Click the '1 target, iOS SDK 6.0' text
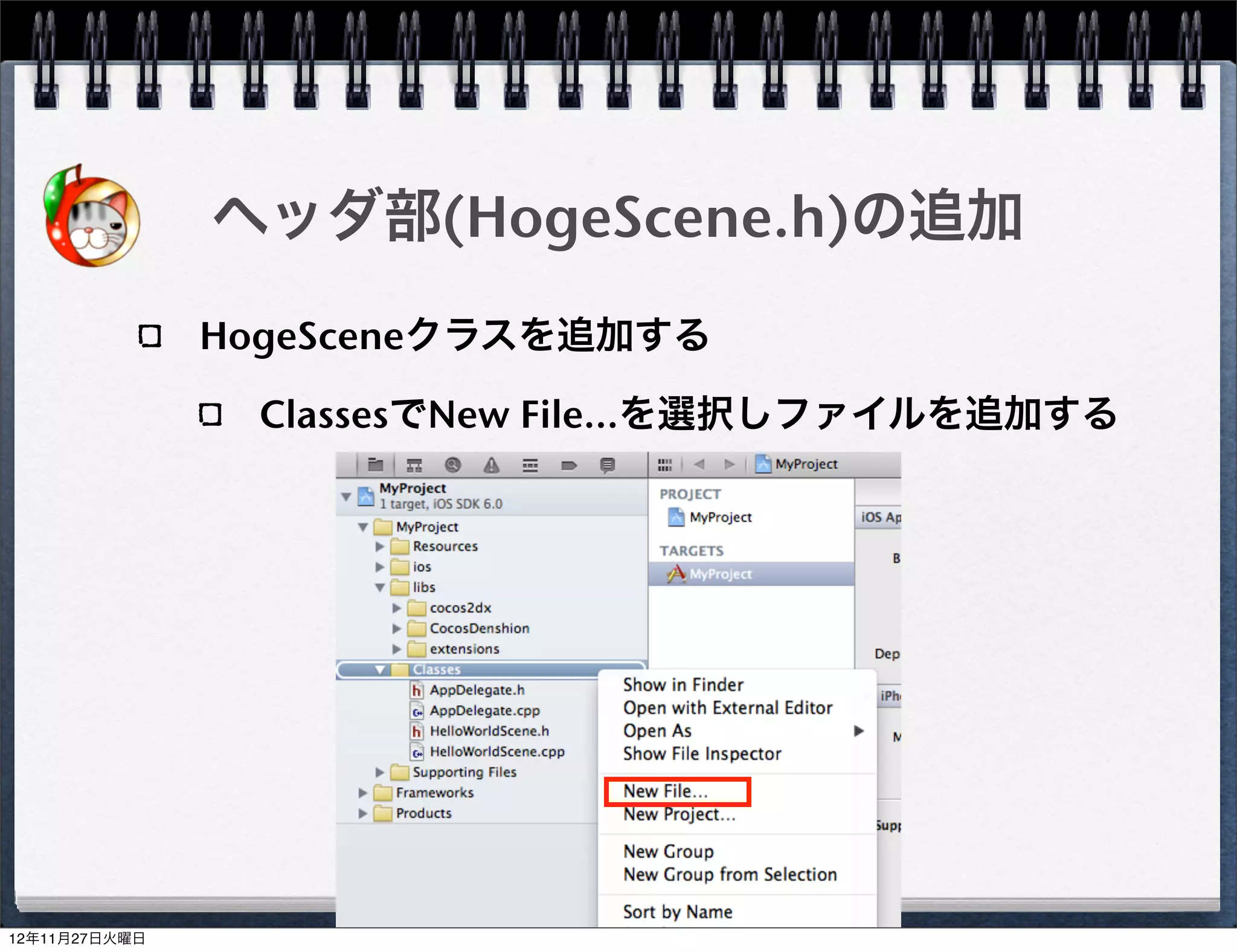Viewport: 1237px width, 952px height. click(441, 504)
